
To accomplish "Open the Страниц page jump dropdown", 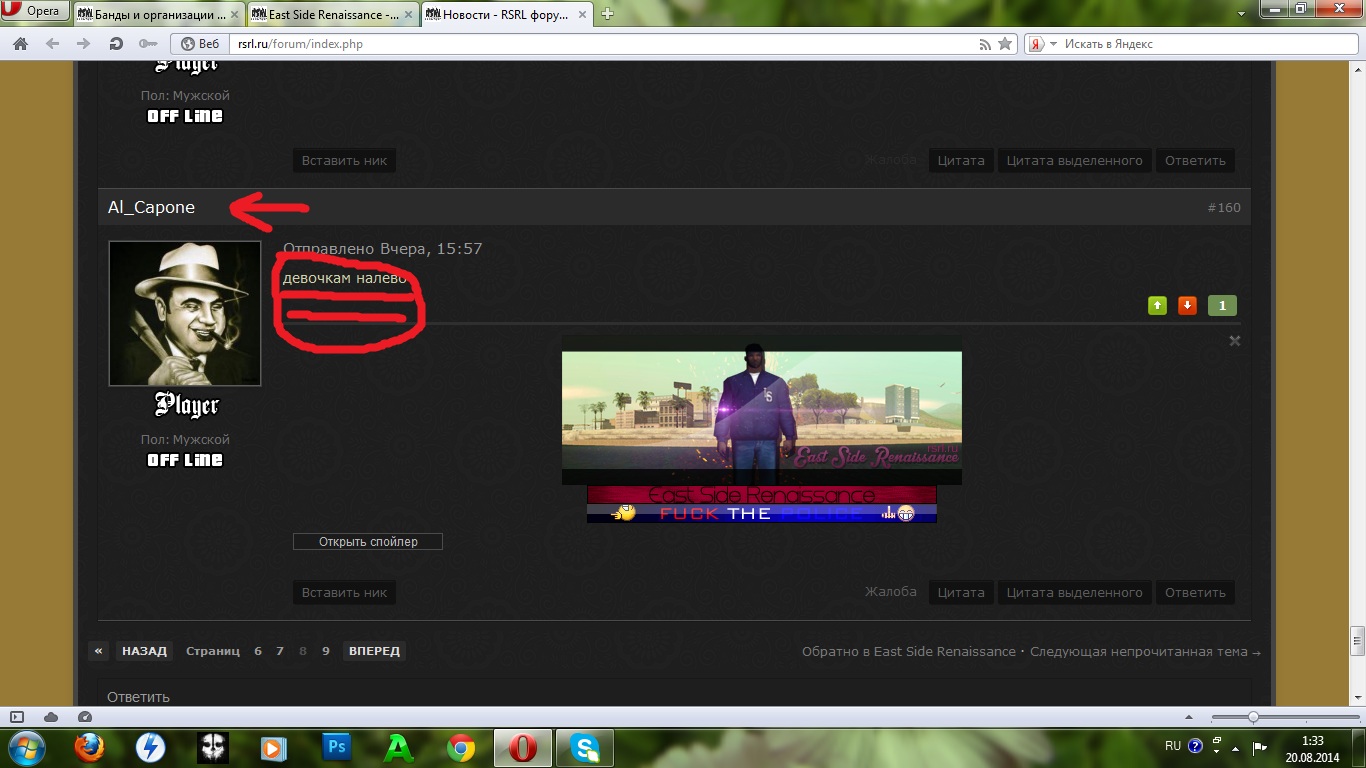I will point(213,651).
